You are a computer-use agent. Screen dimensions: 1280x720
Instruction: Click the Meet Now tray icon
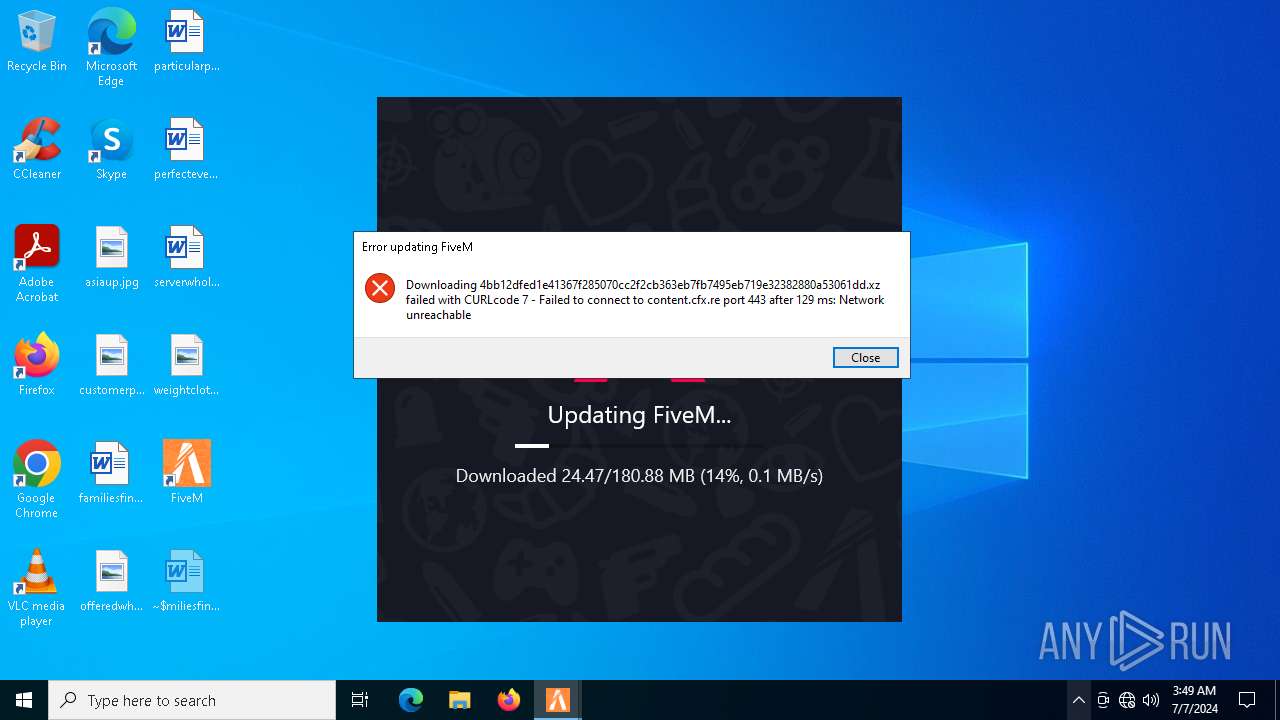point(1103,700)
